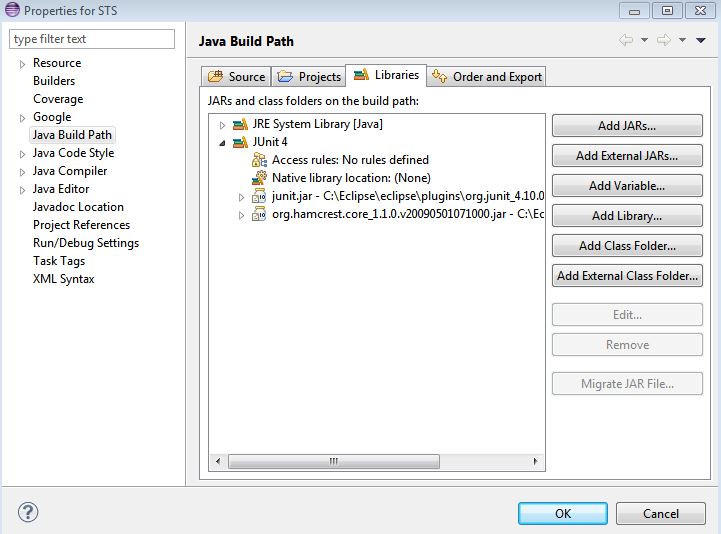This screenshot has width=721, height=534.
Task: Expand the Java Editor node
Action: [x=22, y=190]
